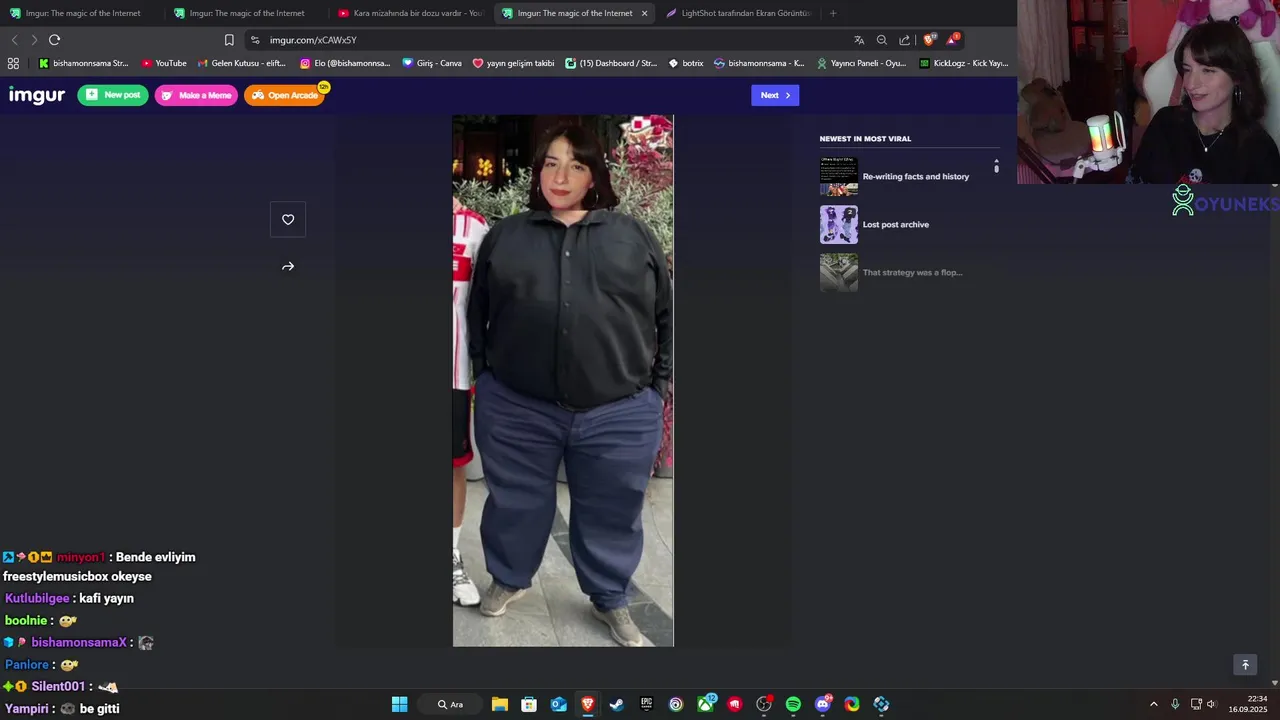Open That strategy was a flop post
This screenshot has height=720, width=1280.
[x=912, y=273]
